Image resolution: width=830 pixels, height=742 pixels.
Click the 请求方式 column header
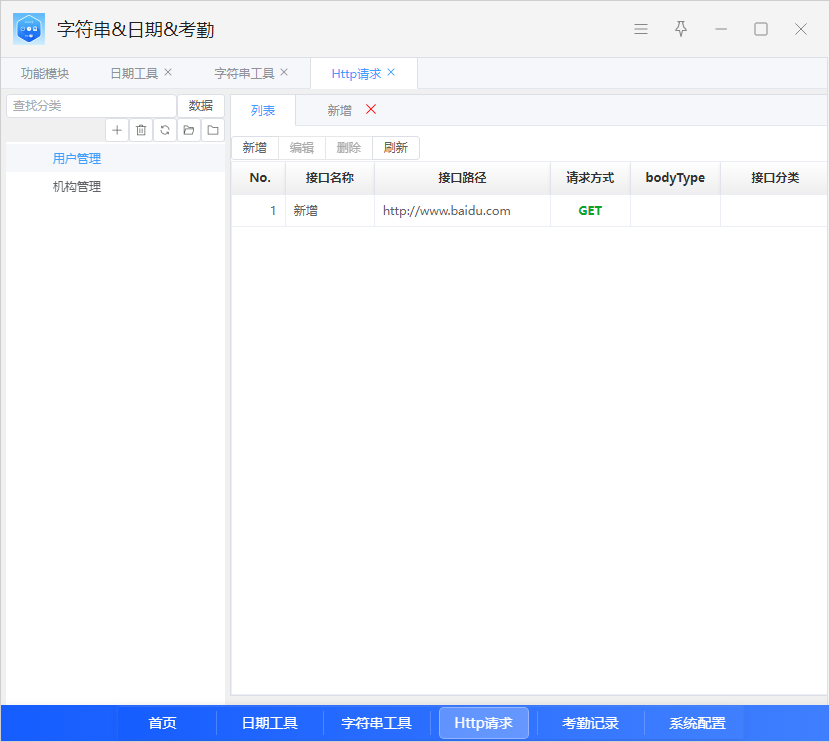pos(590,178)
